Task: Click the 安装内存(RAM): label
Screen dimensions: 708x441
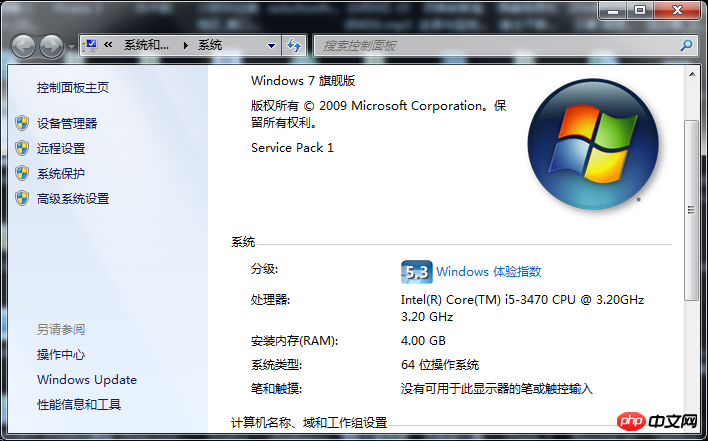Action: 294,341
